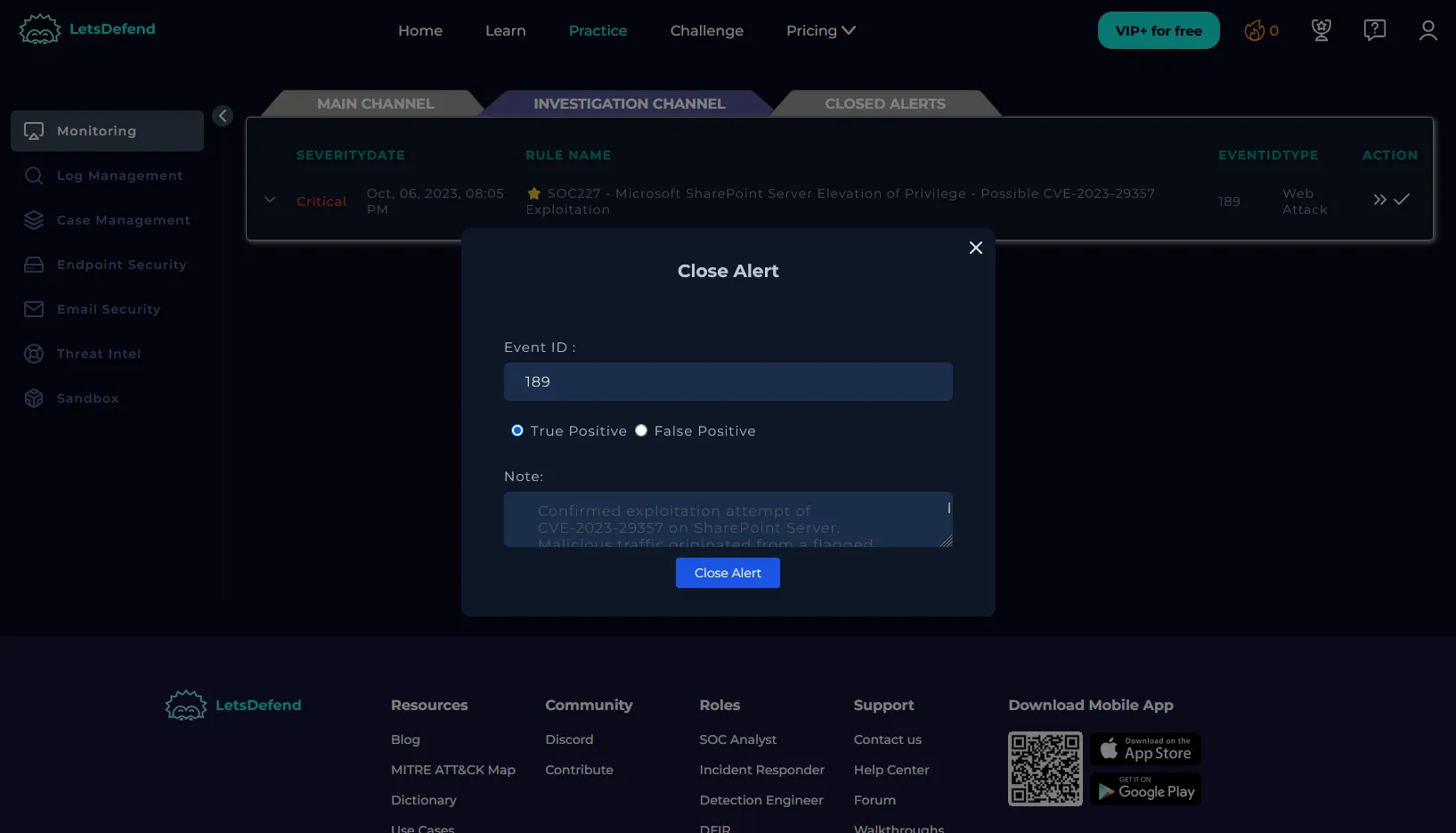The height and width of the screenshot is (833, 1456).
Task: Click the VIP+ for free button
Action: 1158,30
